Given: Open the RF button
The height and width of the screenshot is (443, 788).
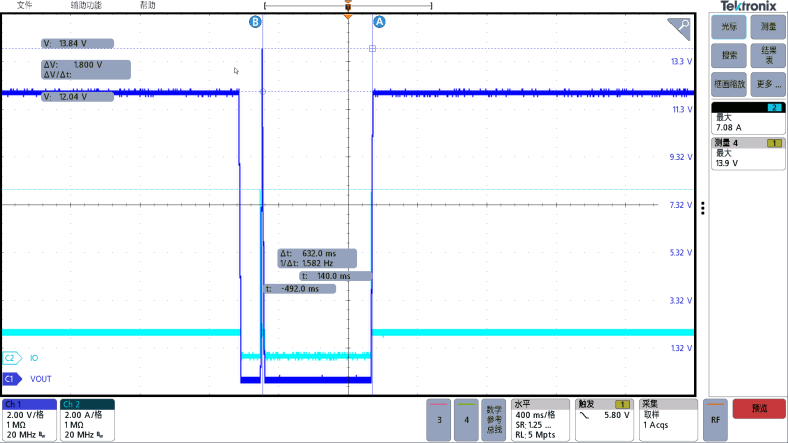Looking at the screenshot, I should [x=715, y=420].
